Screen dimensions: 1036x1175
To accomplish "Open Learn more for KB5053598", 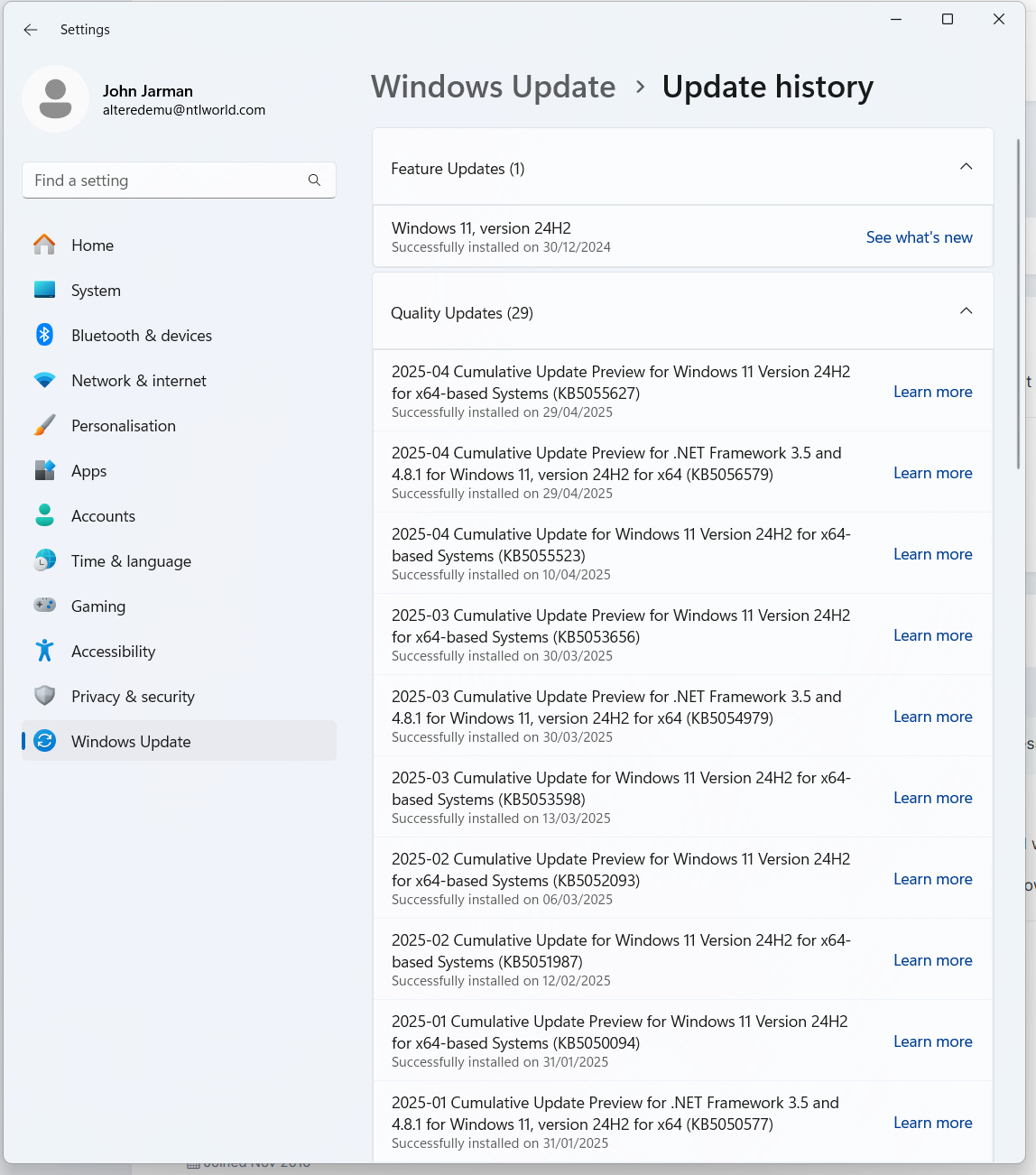I will click(932, 798).
